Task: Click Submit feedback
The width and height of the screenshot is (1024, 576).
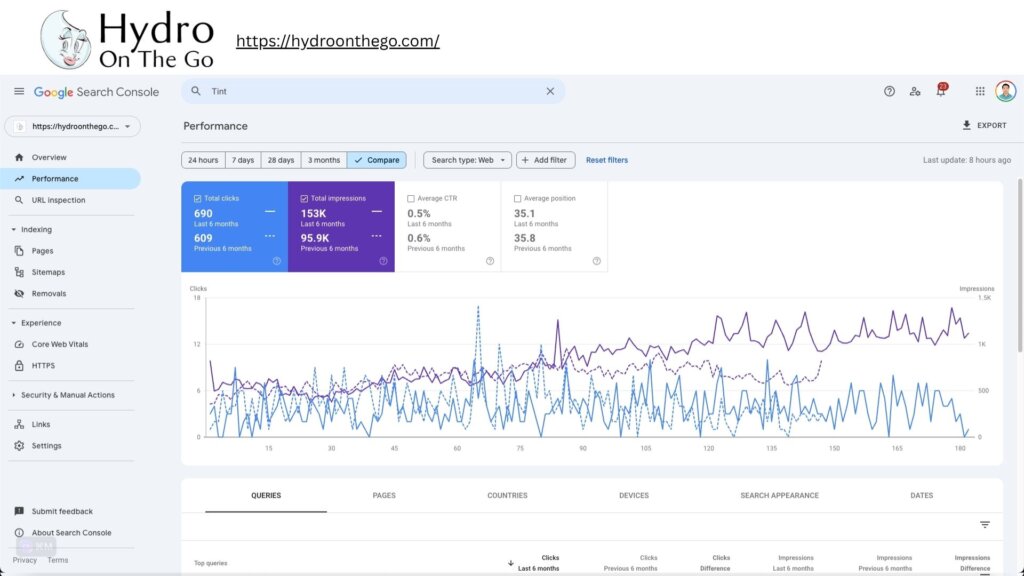Action: [61, 511]
